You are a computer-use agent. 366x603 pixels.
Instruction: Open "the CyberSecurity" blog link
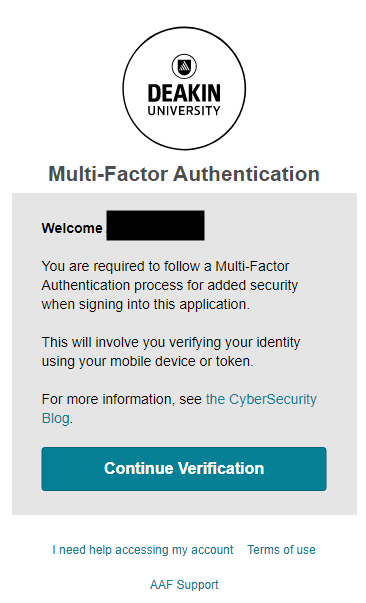[x=261, y=399]
